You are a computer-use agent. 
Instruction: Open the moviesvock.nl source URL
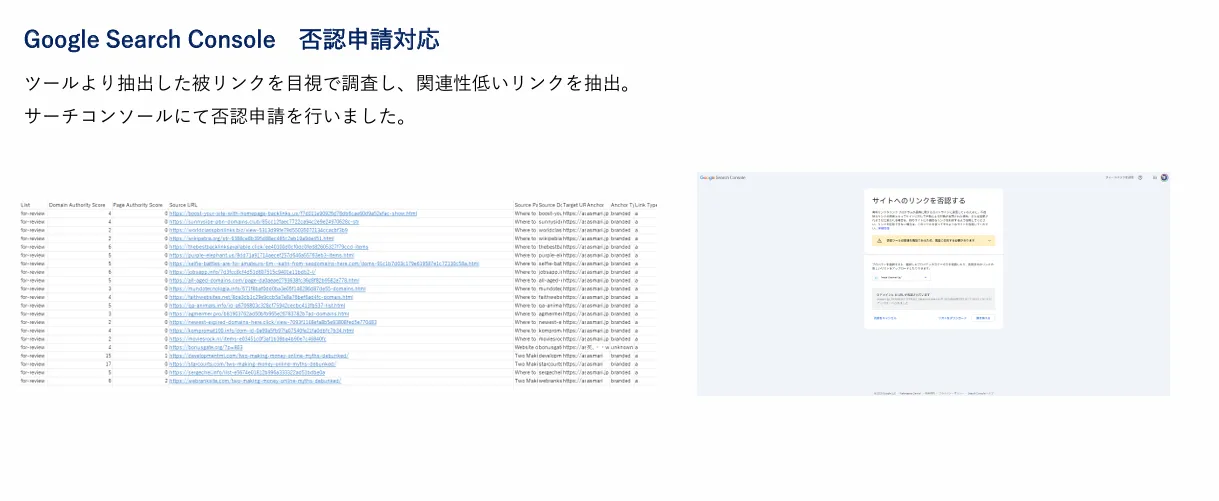point(247,338)
